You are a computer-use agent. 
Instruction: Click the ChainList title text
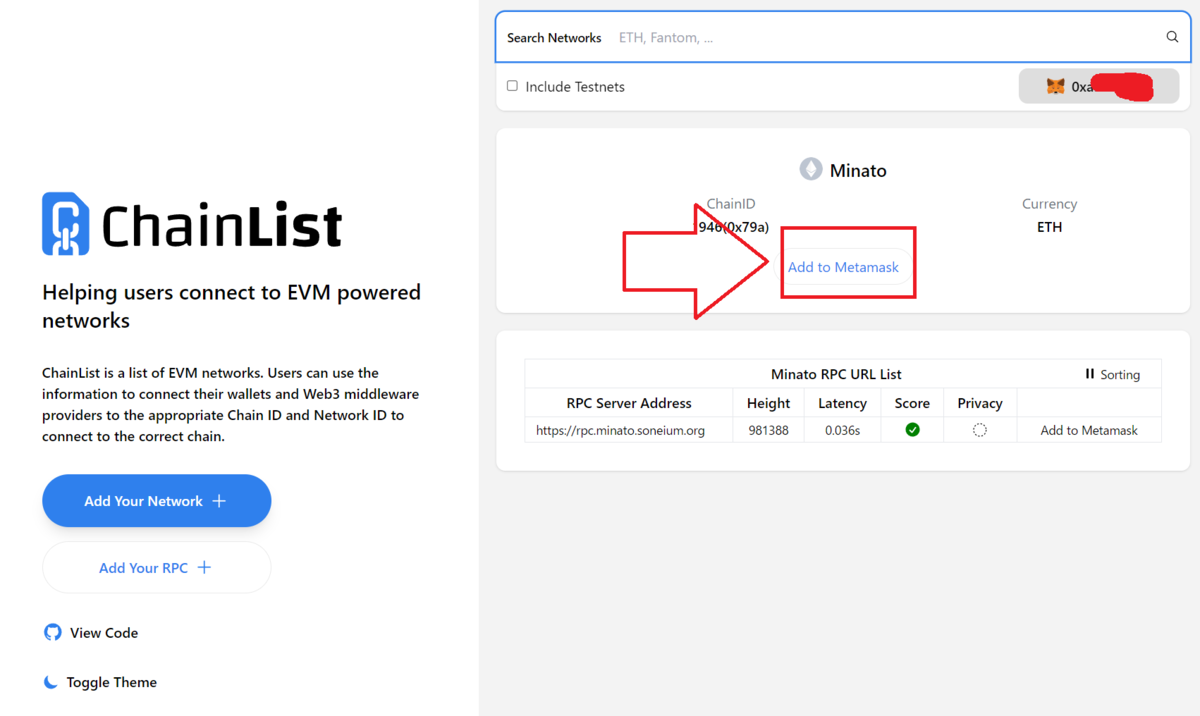(222, 225)
